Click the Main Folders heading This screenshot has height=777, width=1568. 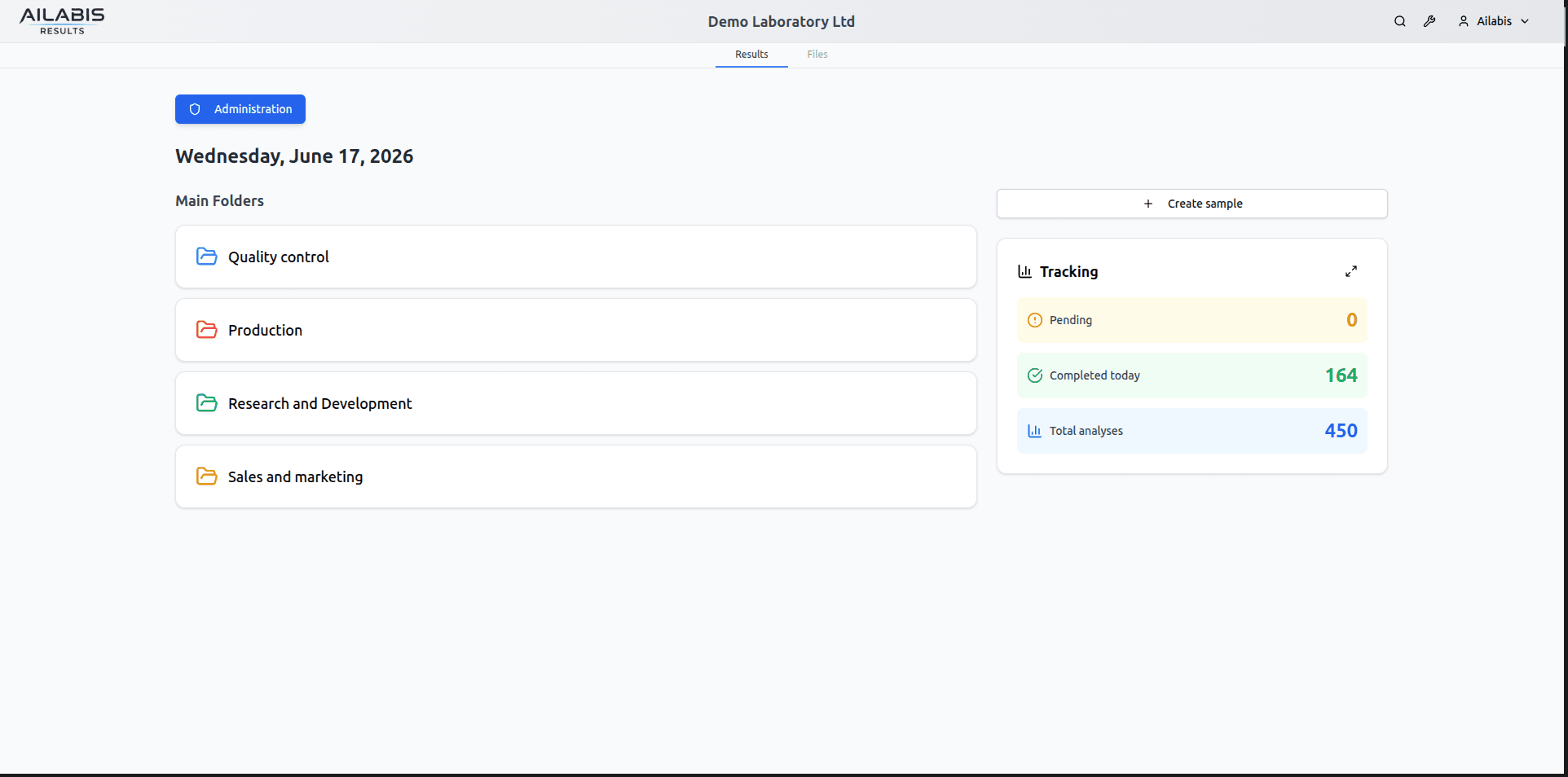(219, 201)
